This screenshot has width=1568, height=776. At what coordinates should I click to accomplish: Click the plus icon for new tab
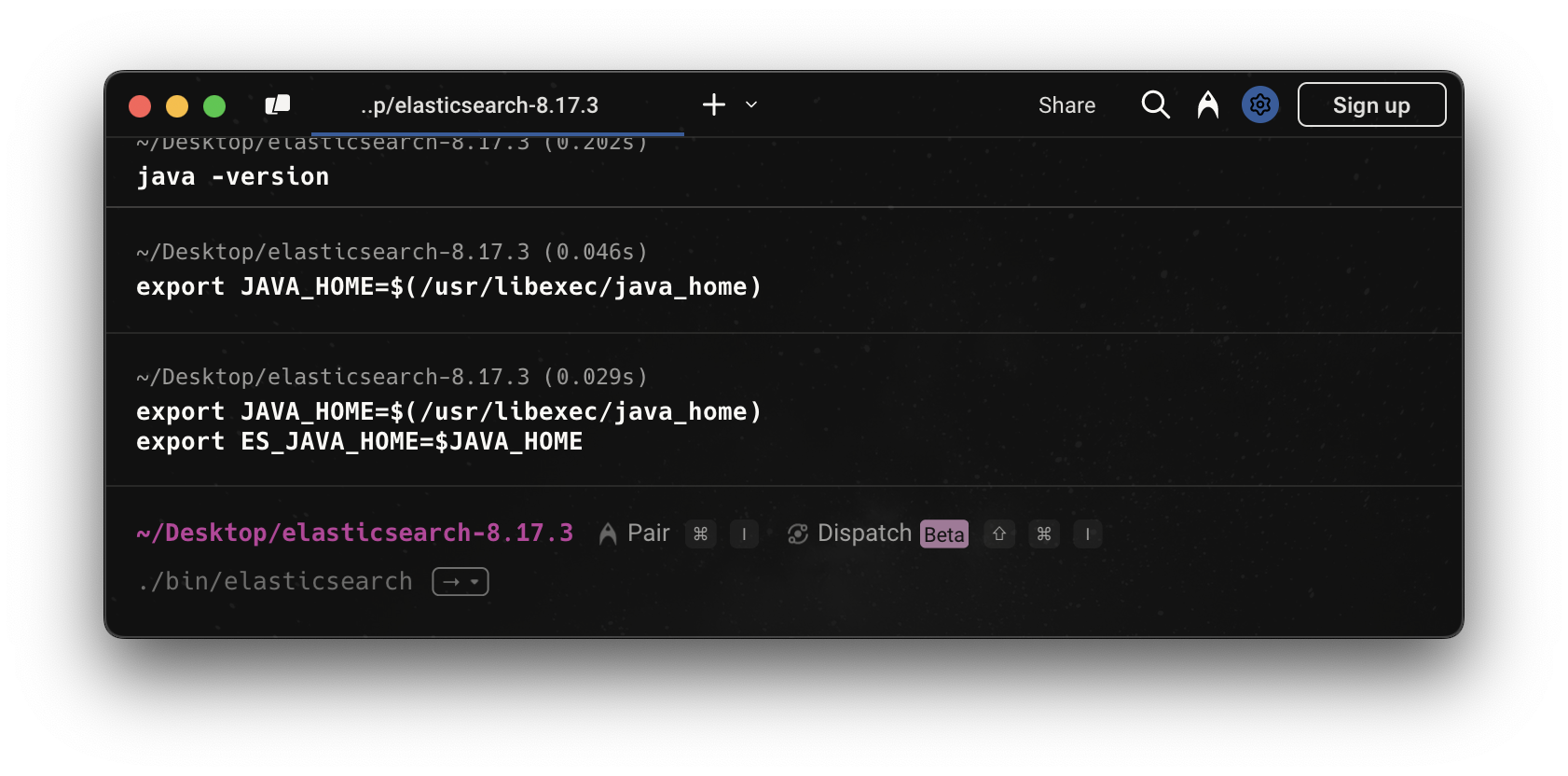(x=714, y=104)
